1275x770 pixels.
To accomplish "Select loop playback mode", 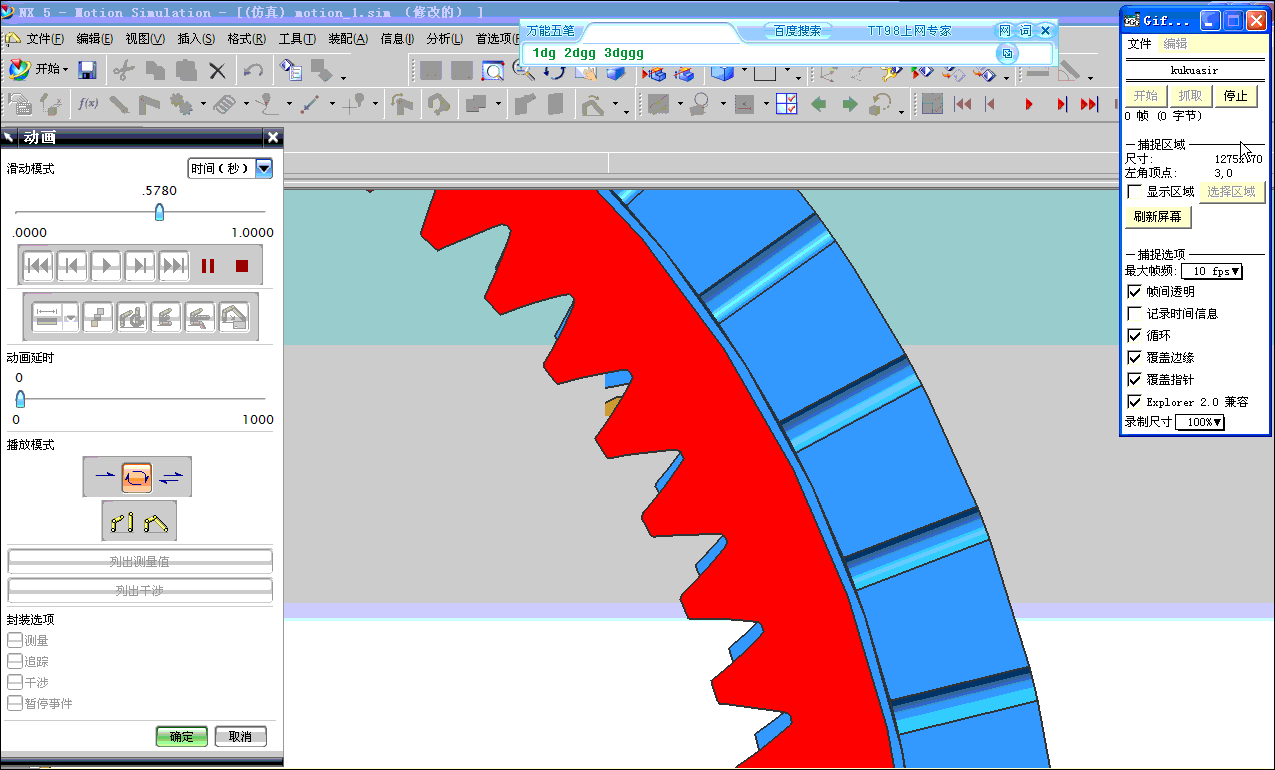I will [137, 477].
